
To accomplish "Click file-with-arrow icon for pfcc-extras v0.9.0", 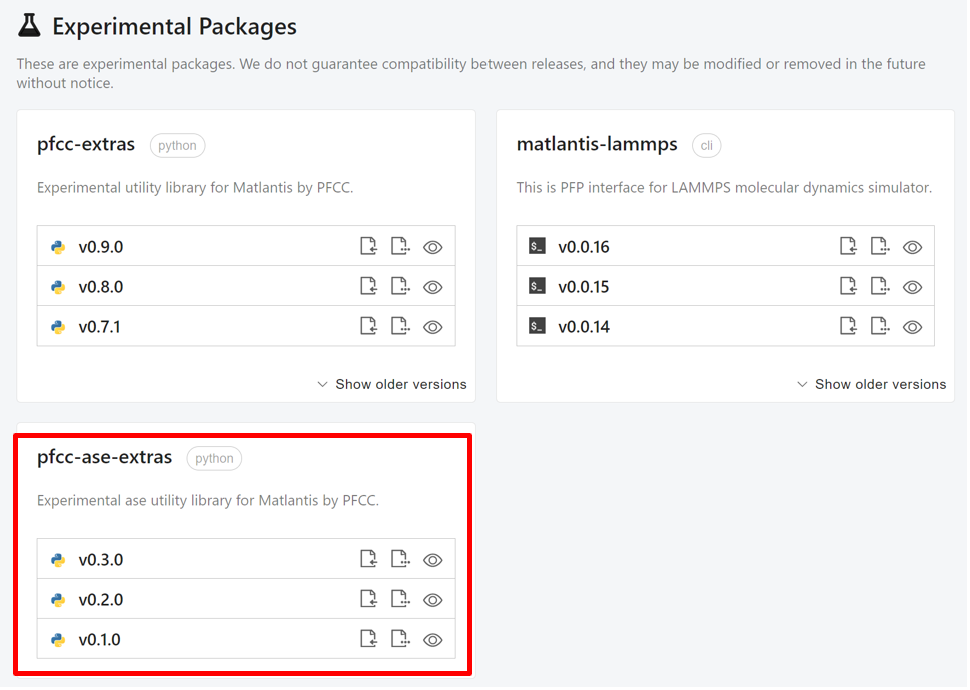I will (368, 247).
